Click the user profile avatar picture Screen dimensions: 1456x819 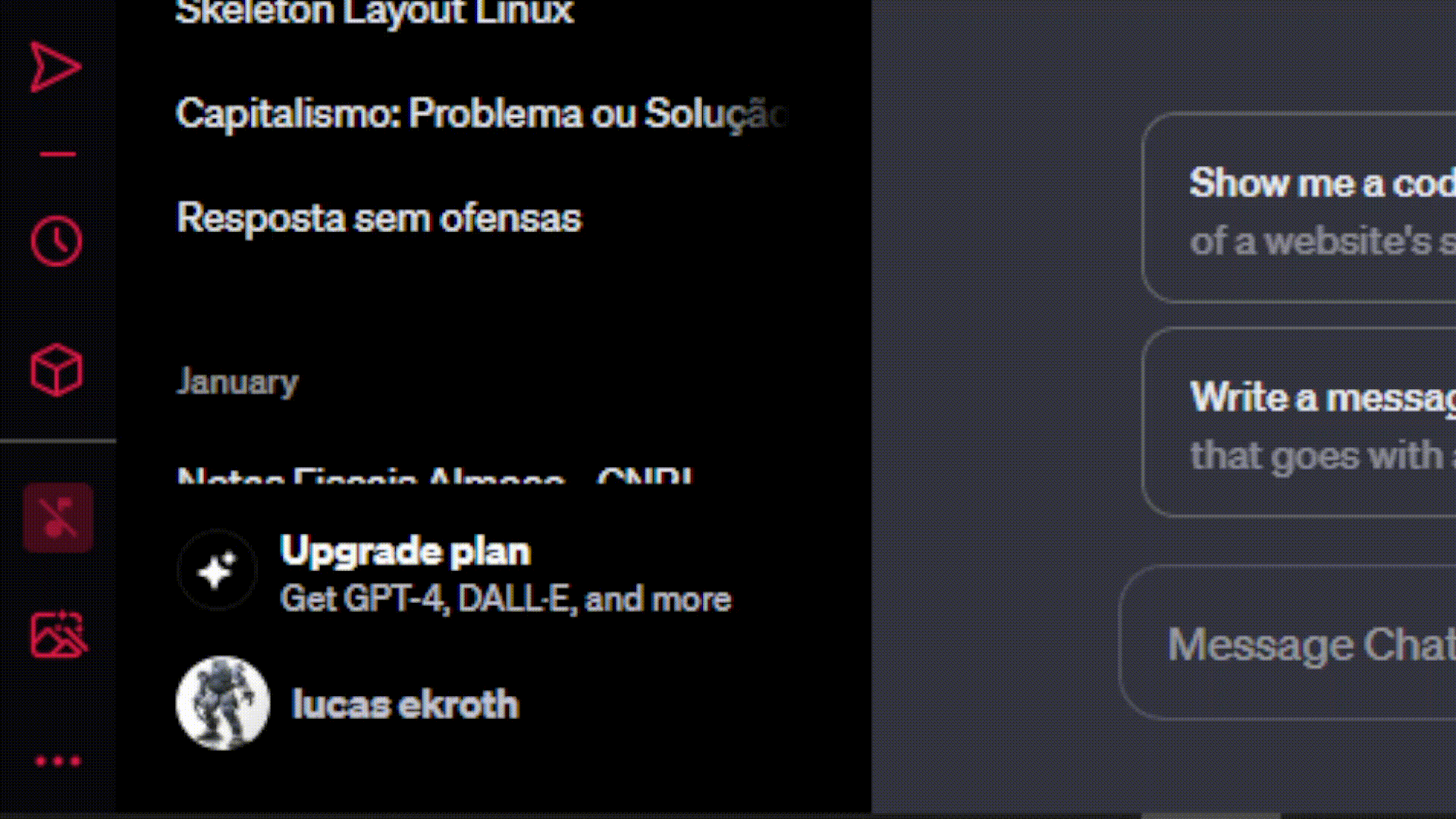click(x=223, y=703)
